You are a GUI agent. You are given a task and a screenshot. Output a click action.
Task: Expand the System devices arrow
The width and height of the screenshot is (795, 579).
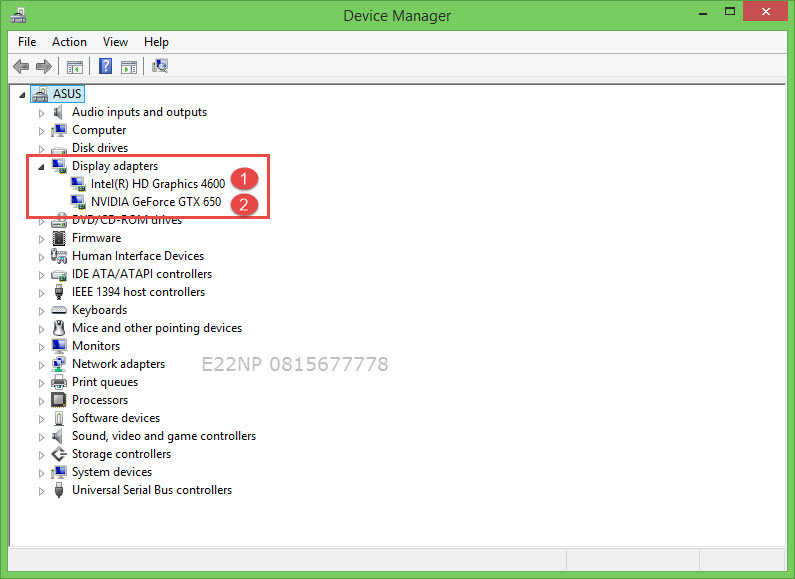point(42,473)
